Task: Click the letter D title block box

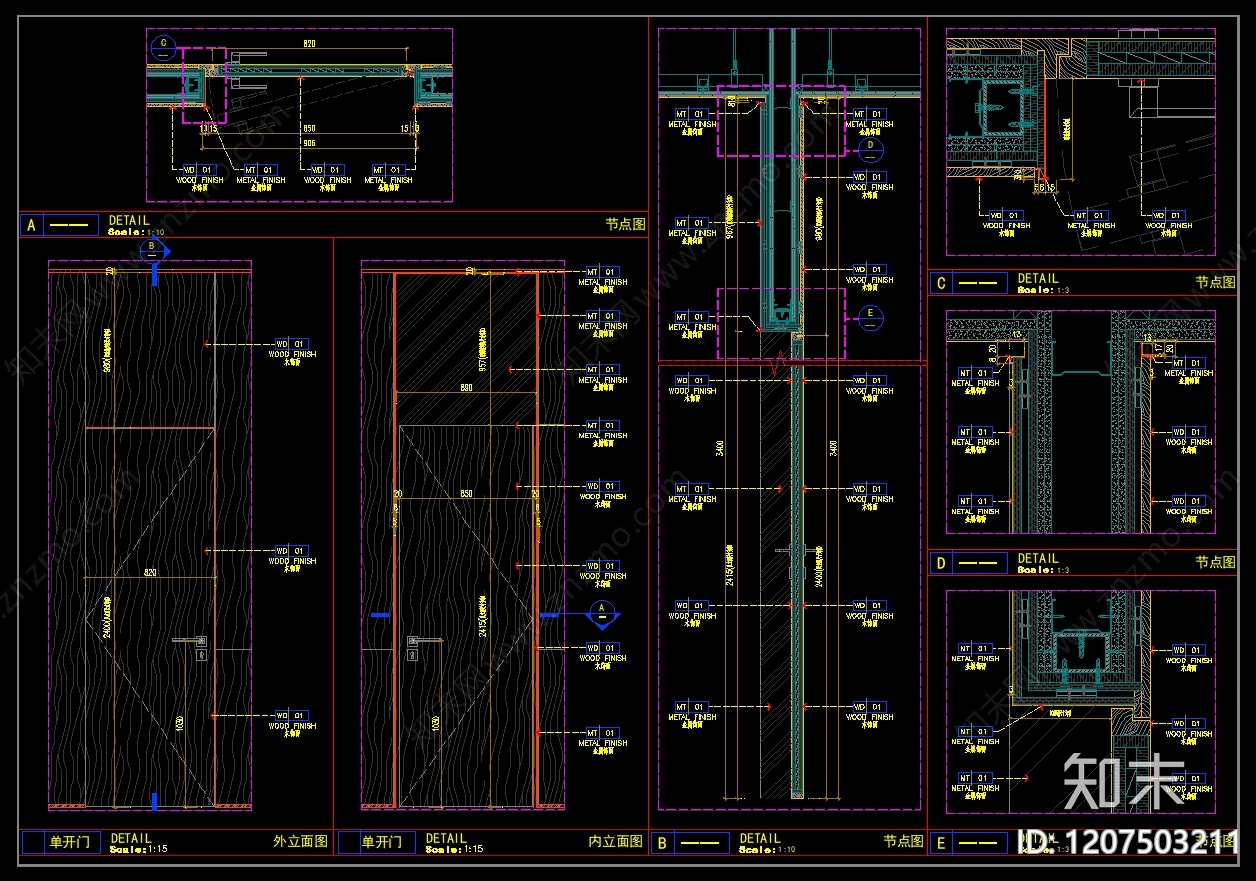Action: [x=941, y=564]
